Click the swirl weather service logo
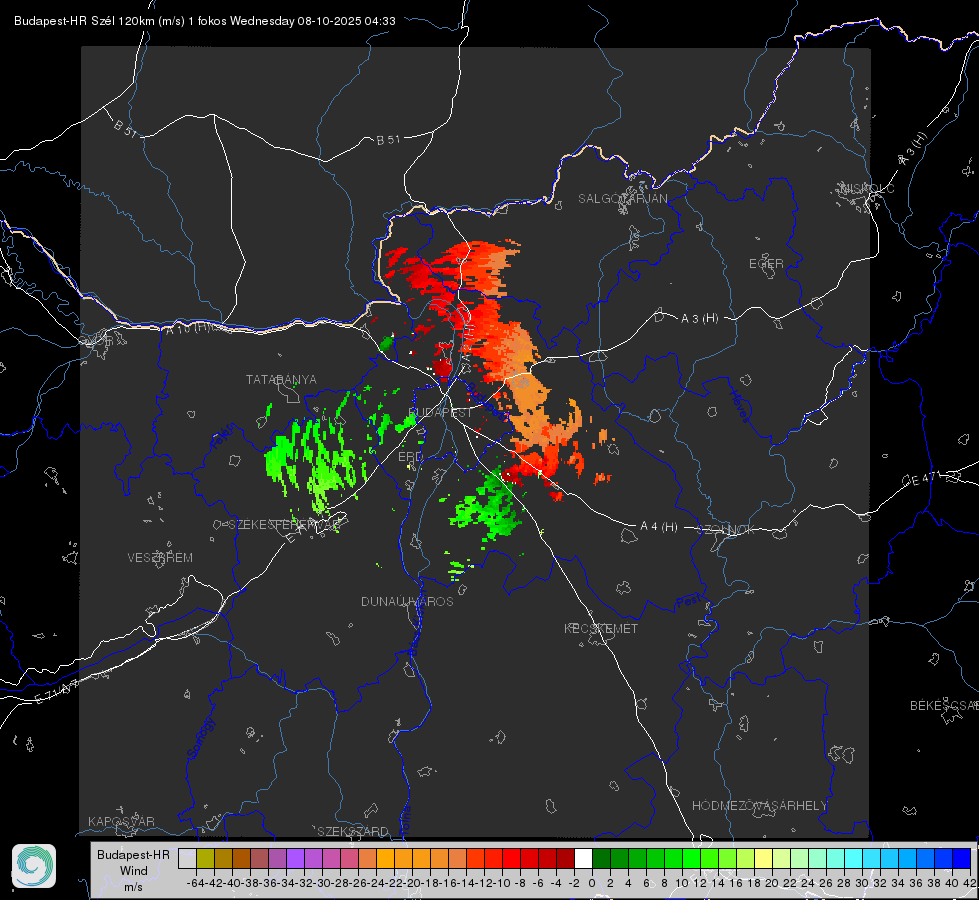 [34, 866]
